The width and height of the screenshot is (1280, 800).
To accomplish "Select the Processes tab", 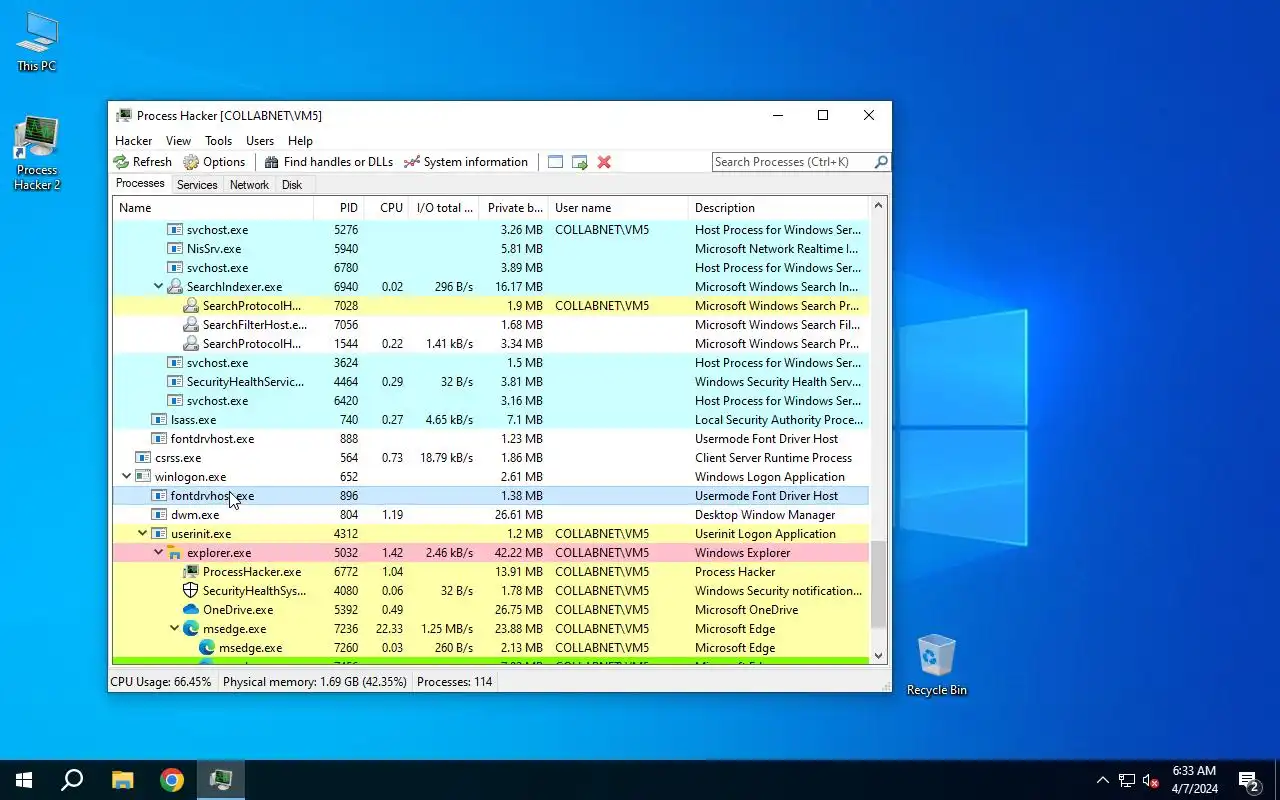I will pyautogui.click(x=140, y=184).
